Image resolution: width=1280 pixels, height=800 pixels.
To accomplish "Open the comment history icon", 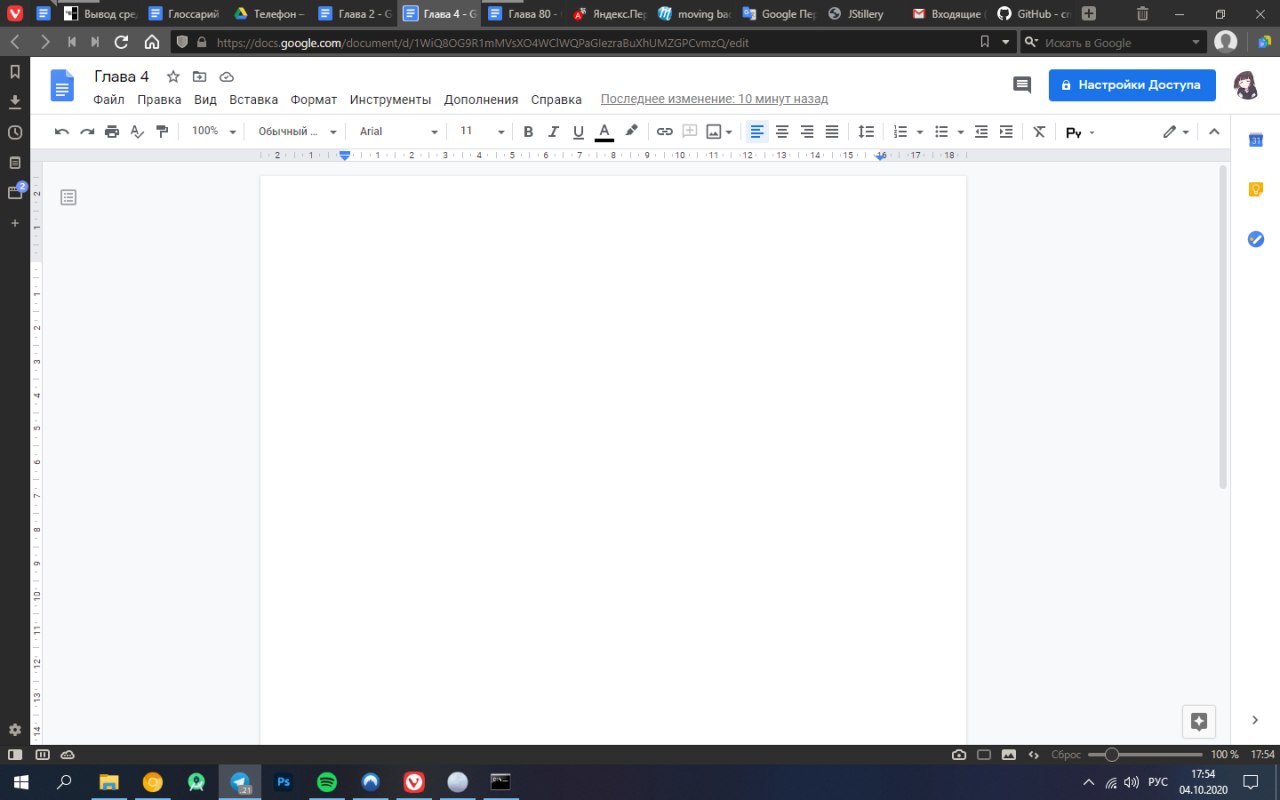I will [1022, 85].
